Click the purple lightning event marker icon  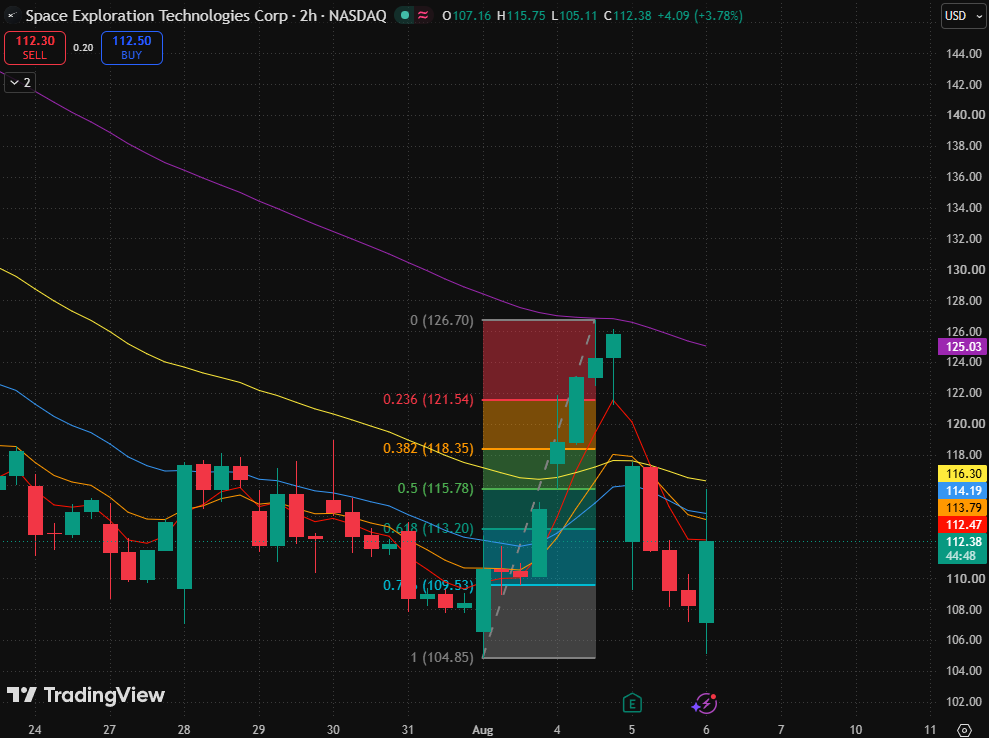pyautogui.click(x=705, y=703)
